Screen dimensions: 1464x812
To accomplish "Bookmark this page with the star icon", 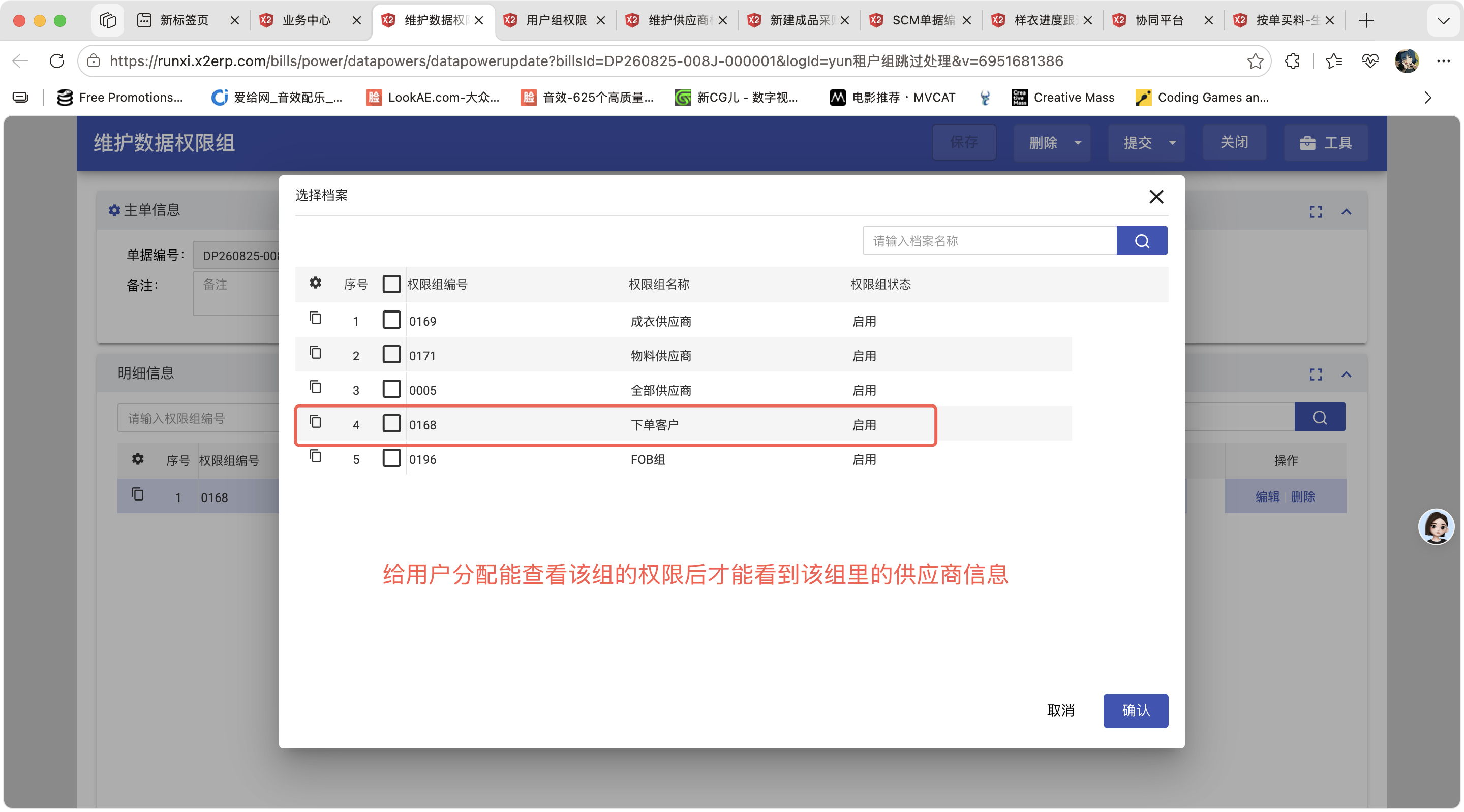I will point(1255,61).
